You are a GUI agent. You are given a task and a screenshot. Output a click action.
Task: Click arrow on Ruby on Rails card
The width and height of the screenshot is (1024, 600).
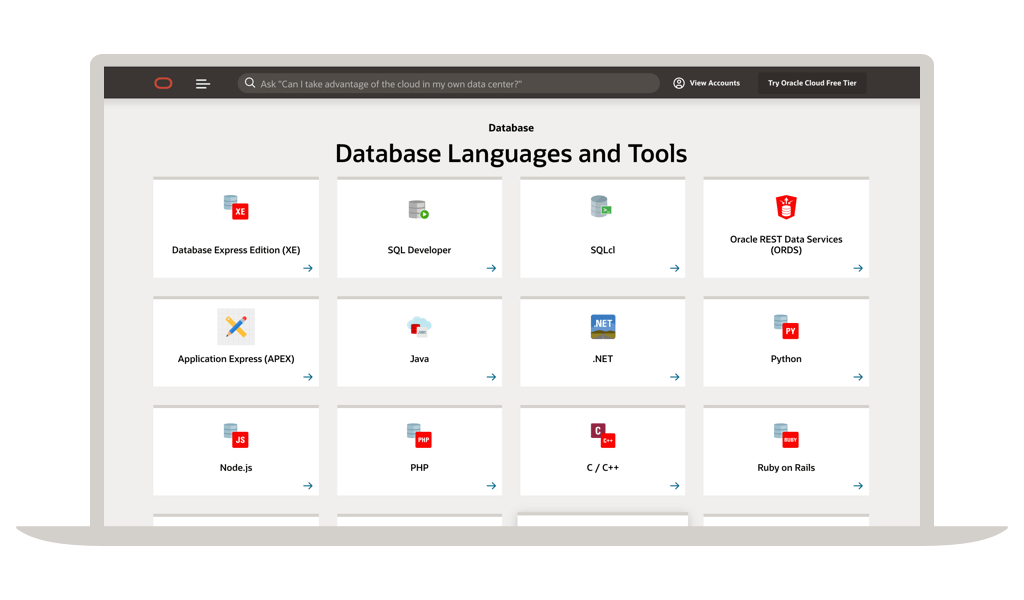(858, 486)
